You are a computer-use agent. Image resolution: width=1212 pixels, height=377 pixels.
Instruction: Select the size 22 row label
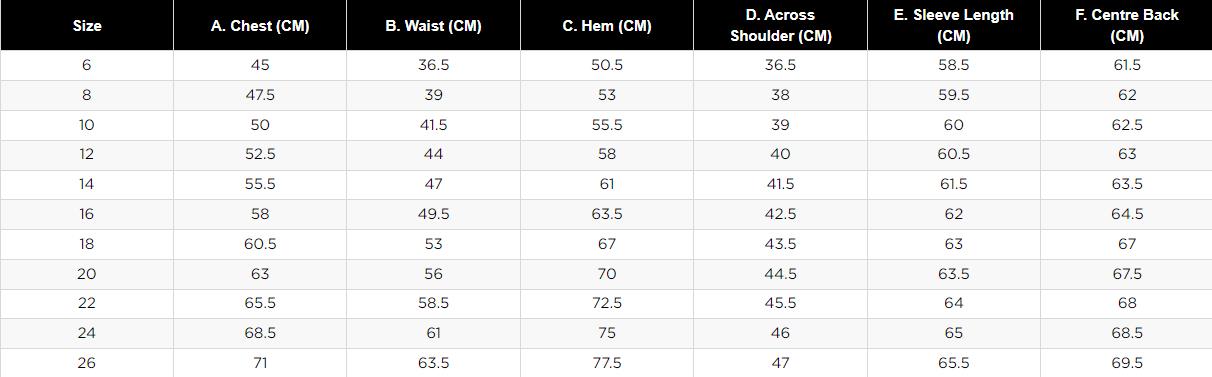click(87, 303)
